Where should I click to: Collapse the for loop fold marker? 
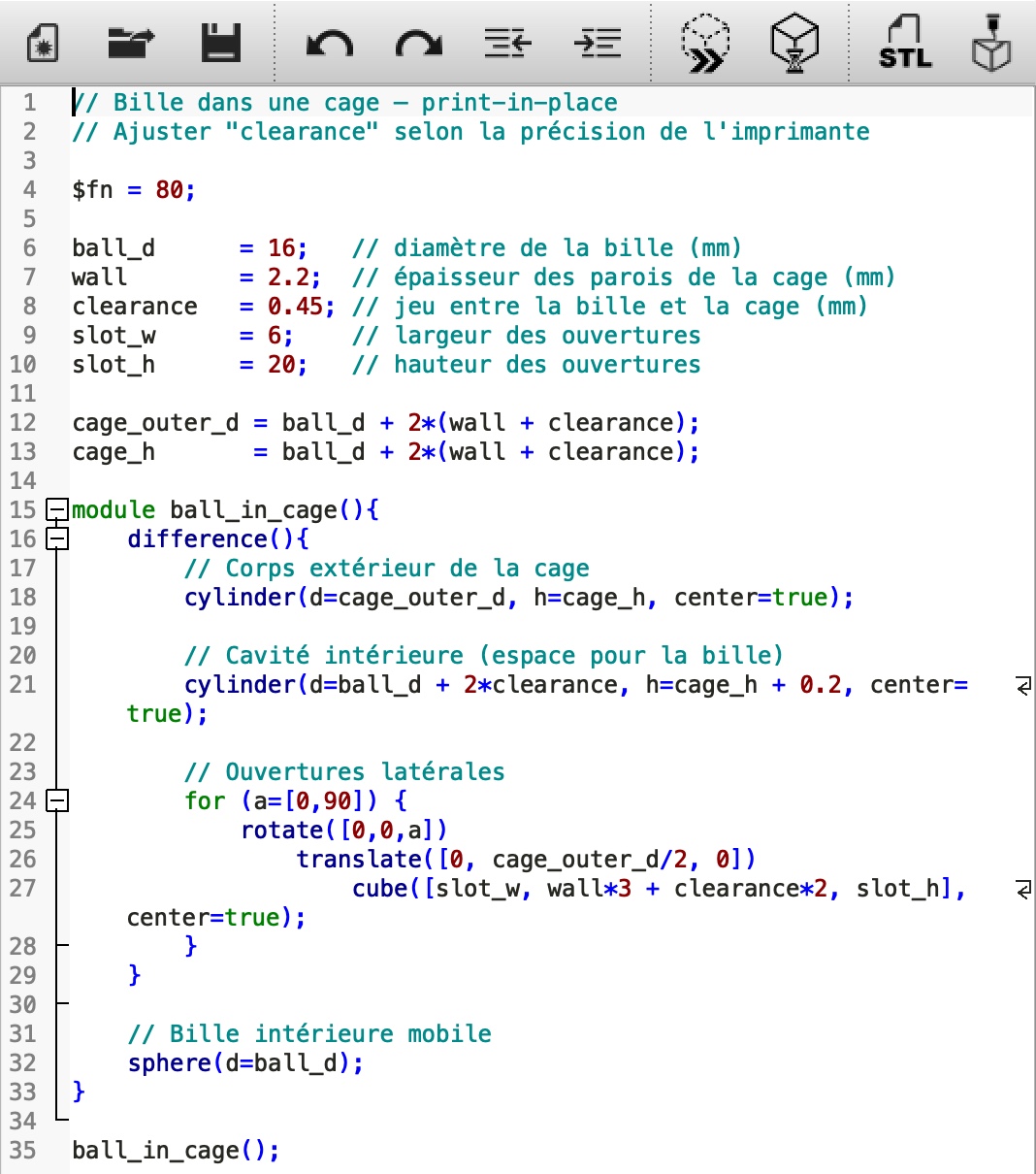[57, 800]
